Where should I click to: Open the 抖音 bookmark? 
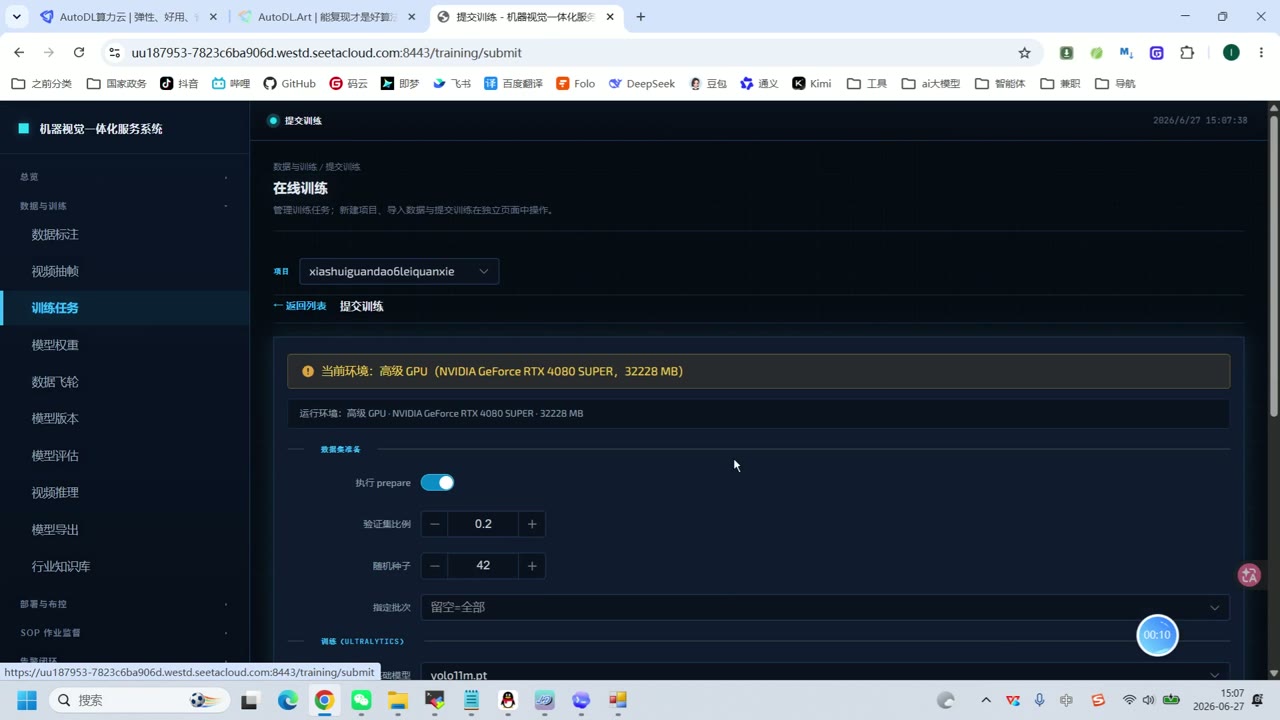point(180,83)
